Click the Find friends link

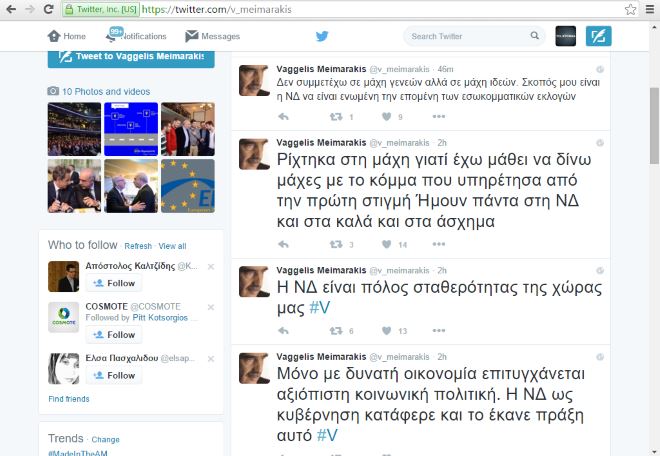click(x=69, y=399)
